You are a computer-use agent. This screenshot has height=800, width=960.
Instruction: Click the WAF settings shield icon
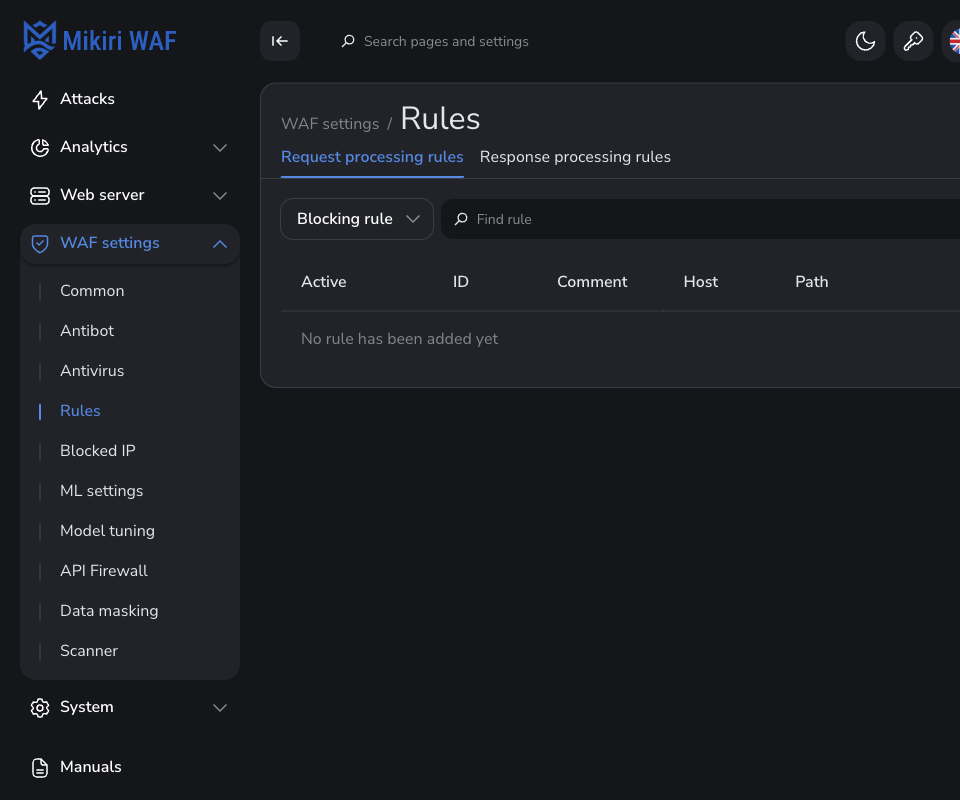click(40, 244)
